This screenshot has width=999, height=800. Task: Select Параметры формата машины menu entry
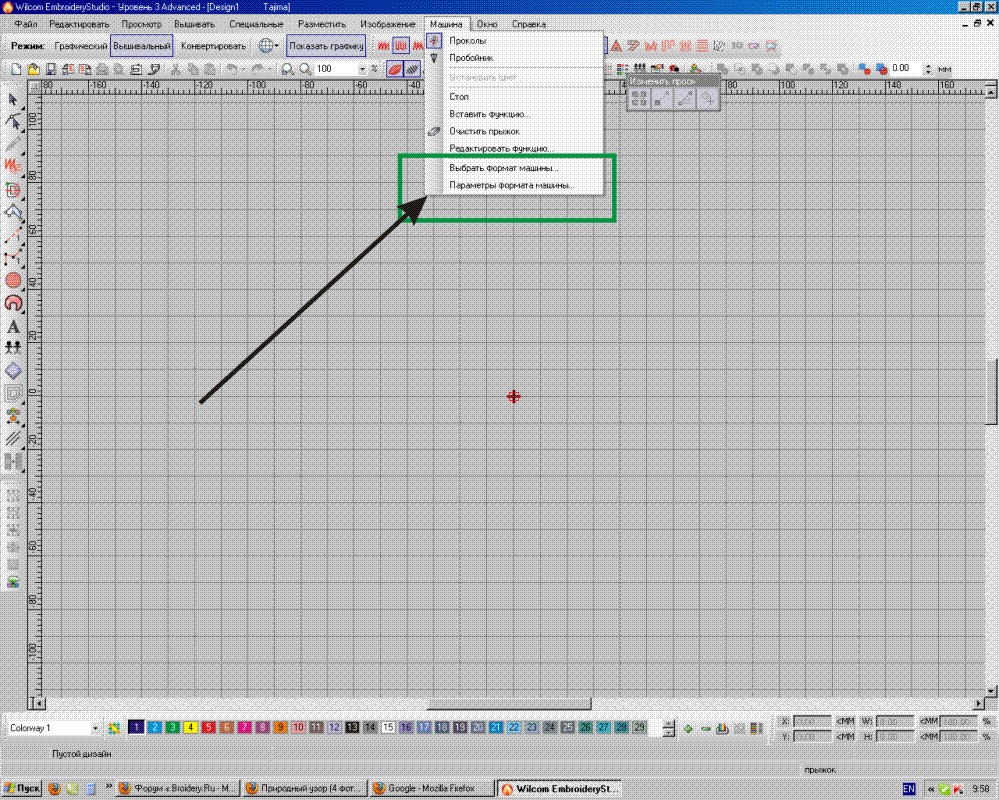coord(511,185)
